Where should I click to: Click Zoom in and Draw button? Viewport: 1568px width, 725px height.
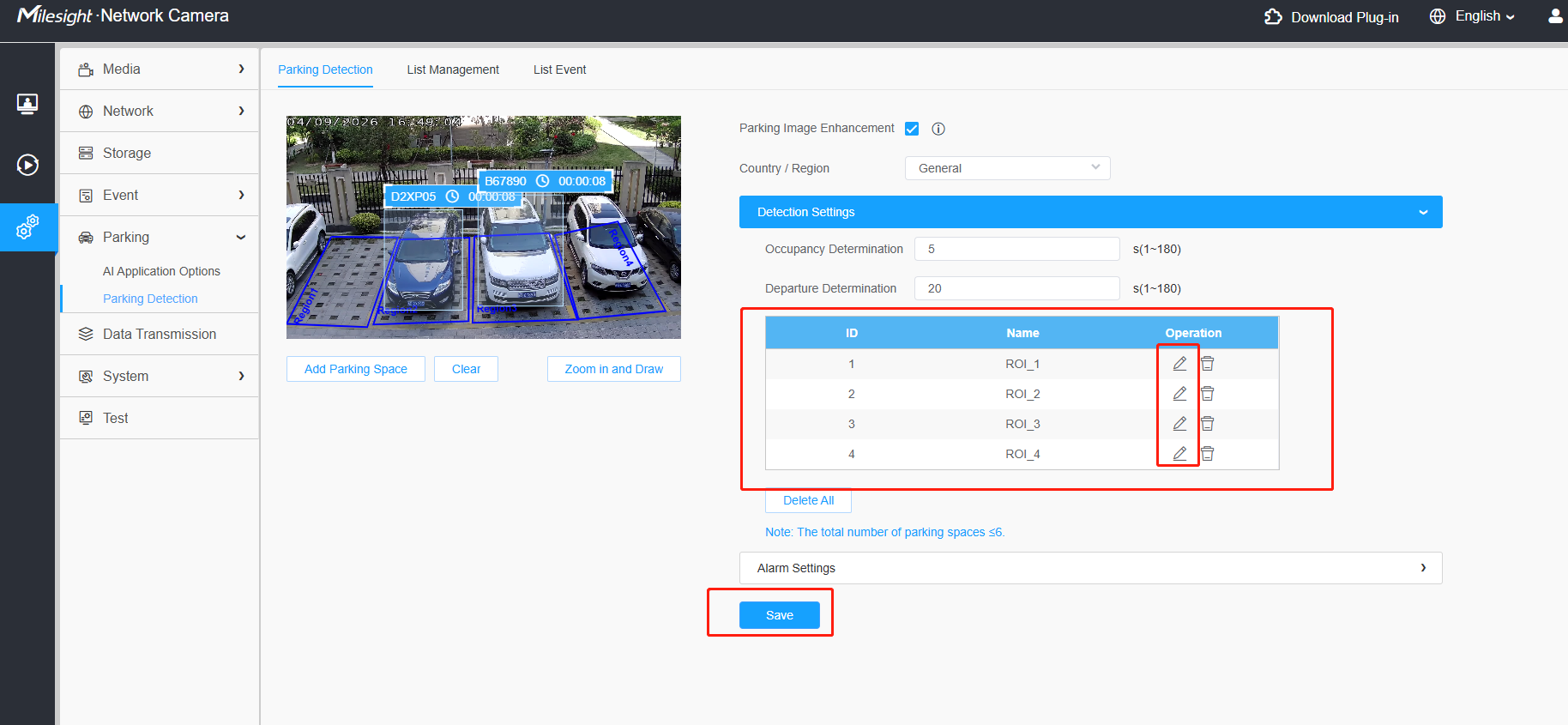coord(614,369)
